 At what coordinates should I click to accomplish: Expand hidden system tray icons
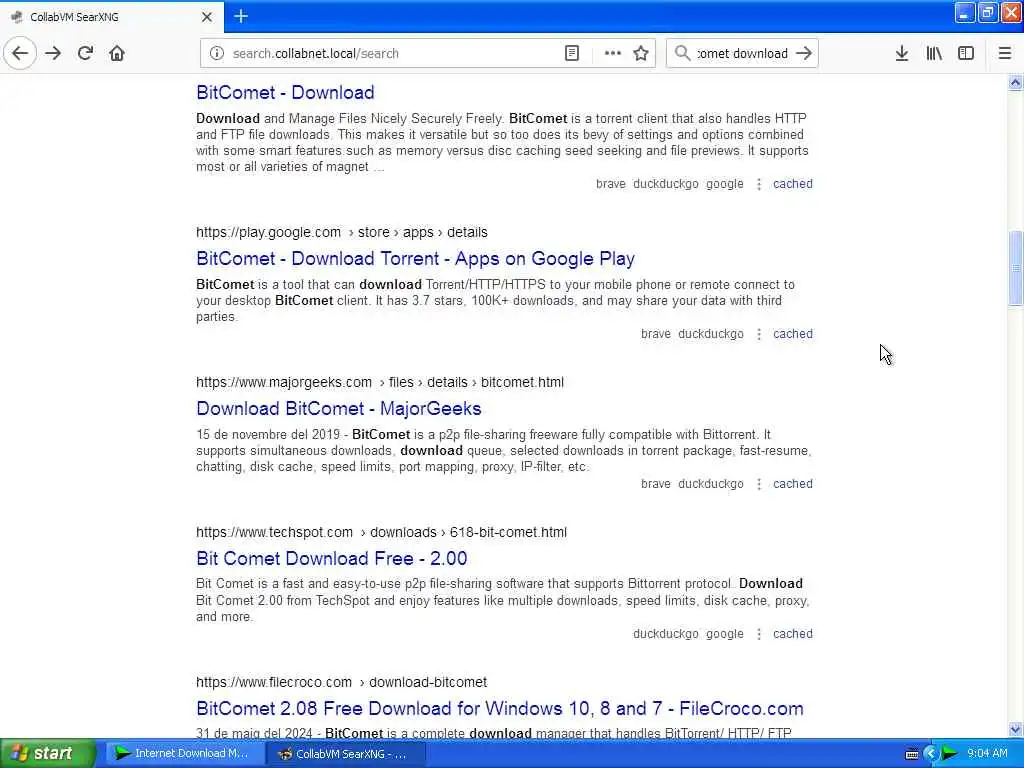click(930, 754)
